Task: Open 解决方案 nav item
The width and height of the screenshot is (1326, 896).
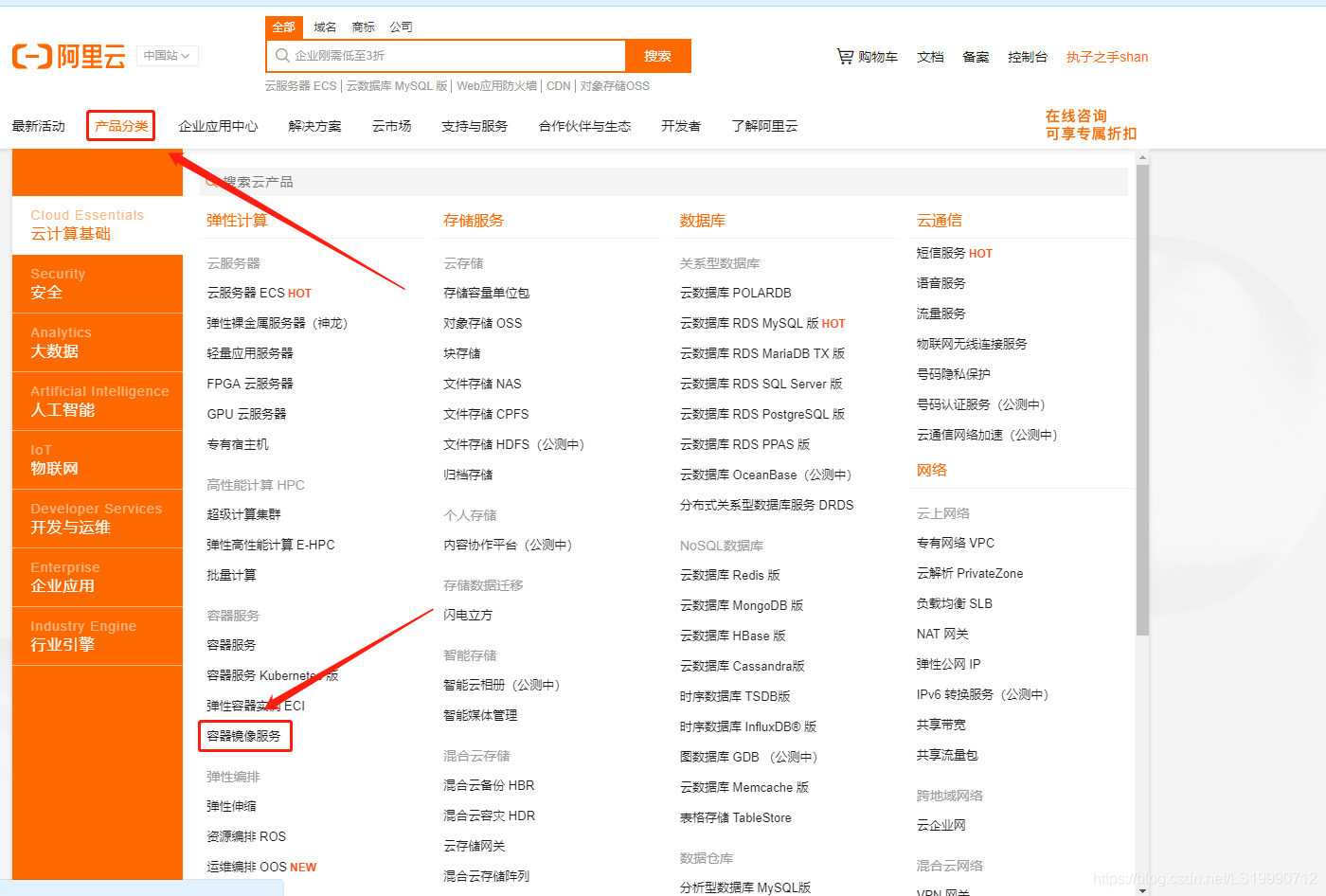Action: point(314,126)
